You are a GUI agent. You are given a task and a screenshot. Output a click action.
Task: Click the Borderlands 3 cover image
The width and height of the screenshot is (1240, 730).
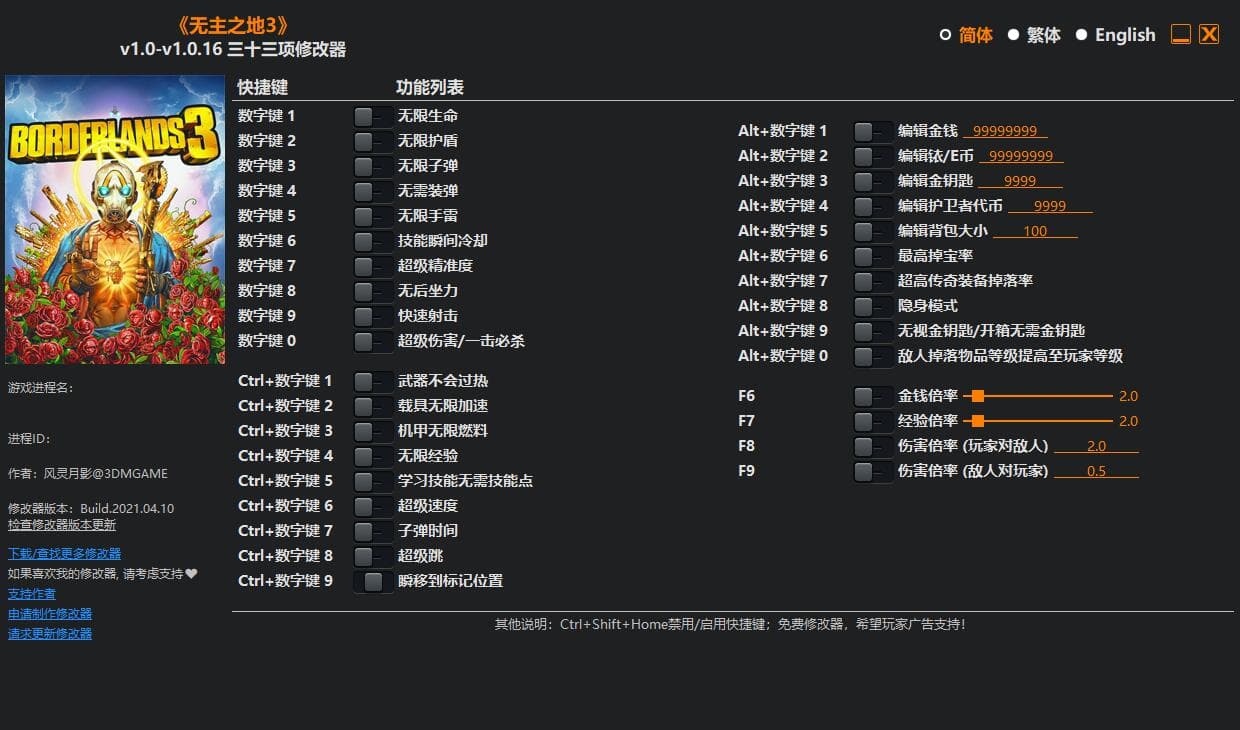point(115,219)
